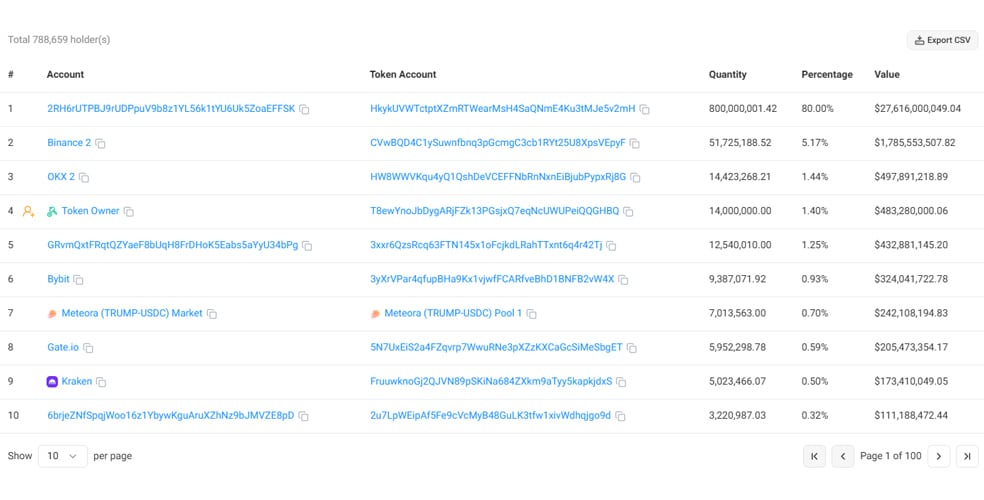Open the Token Owner account link
This screenshot has width=984, height=500.
point(90,211)
